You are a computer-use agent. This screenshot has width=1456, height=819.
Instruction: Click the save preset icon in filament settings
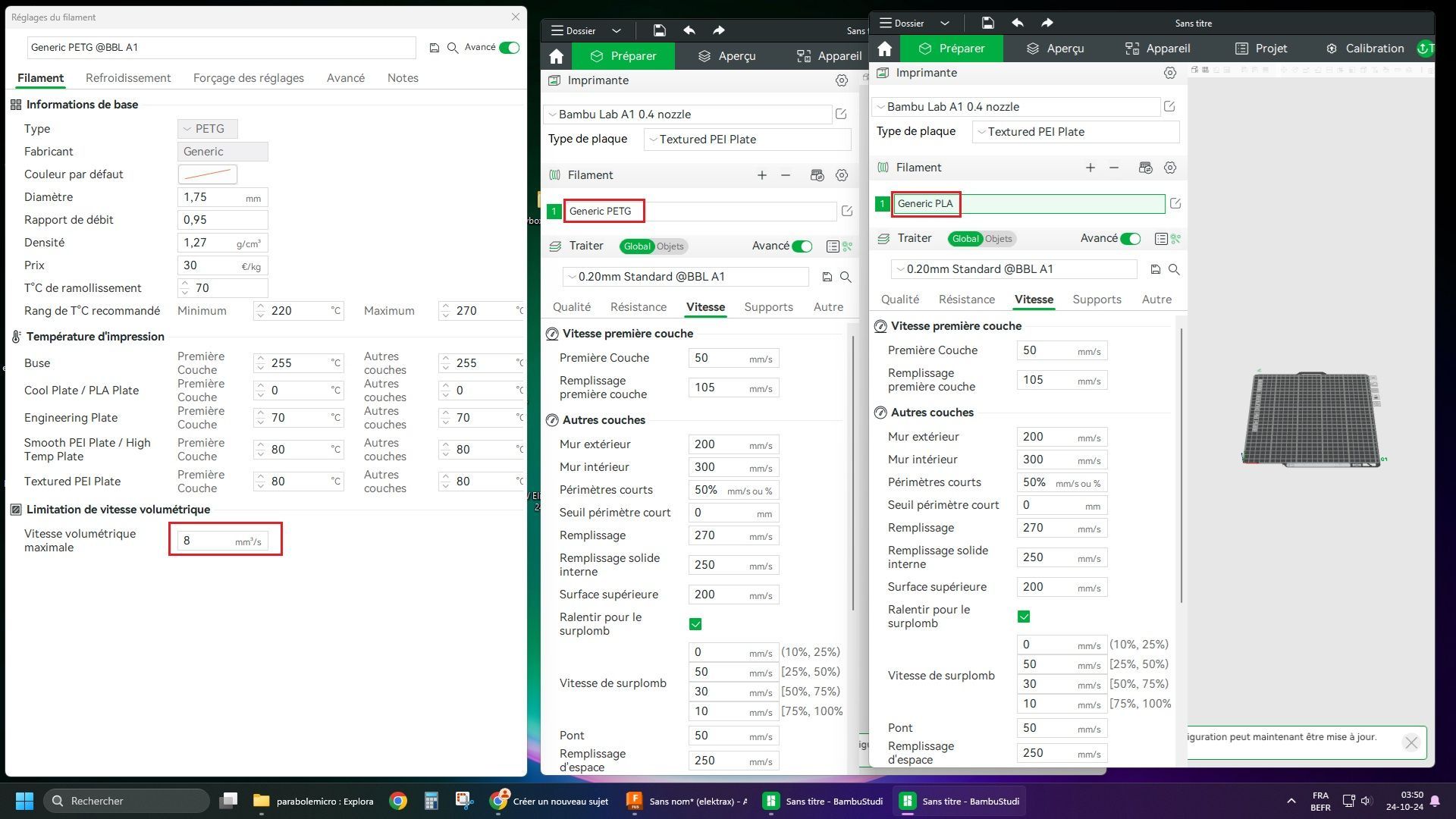coord(435,48)
